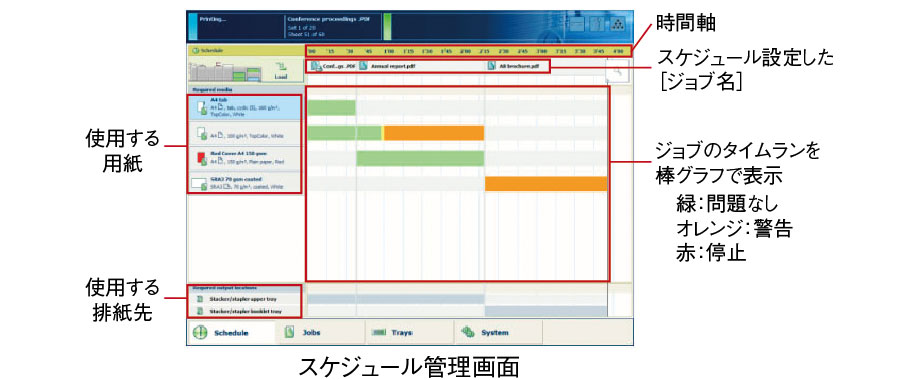
Task: Click the green bar in the Red Cover row
Action: pyautogui.click(x=420, y=158)
